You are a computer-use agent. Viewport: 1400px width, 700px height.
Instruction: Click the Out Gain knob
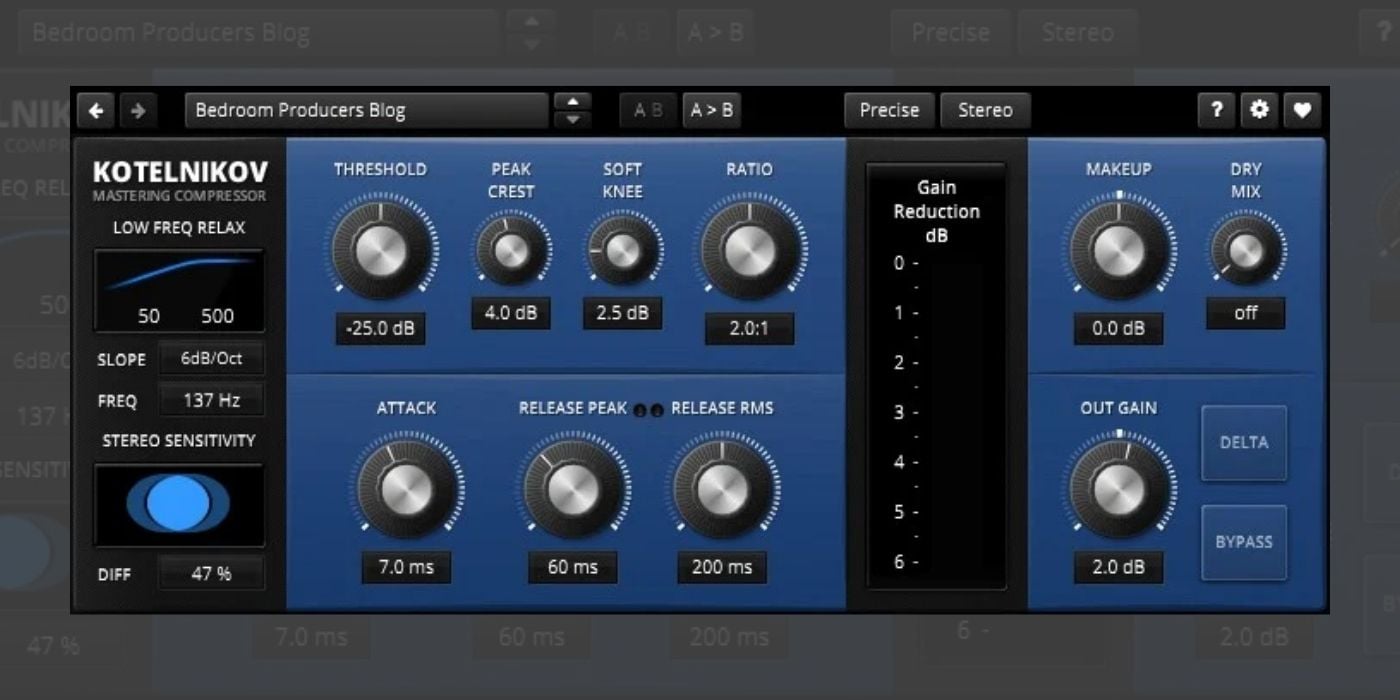coord(1119,488)
